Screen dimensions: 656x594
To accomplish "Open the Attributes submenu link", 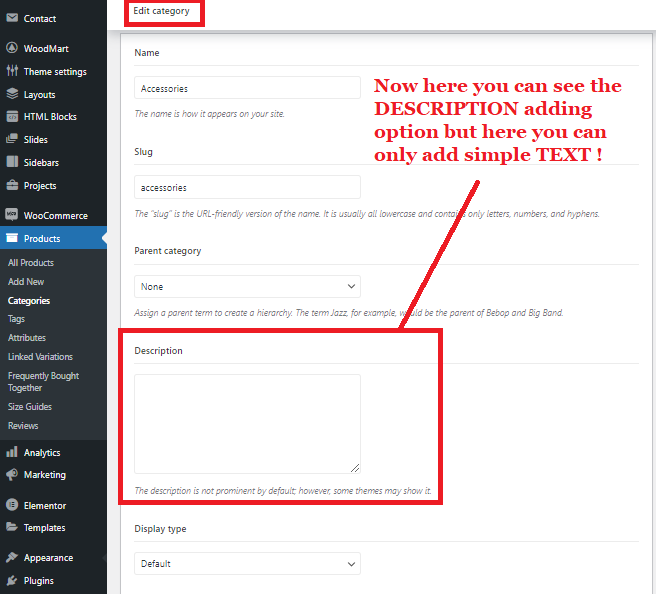I will coord(27,338).
